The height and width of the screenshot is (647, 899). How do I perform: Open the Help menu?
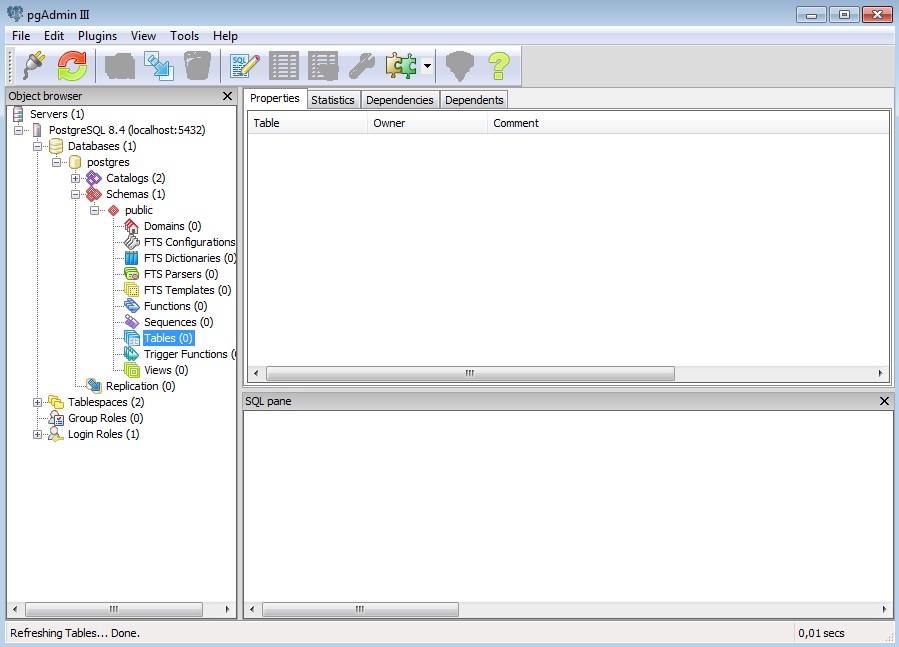click(x=225, y=36)
